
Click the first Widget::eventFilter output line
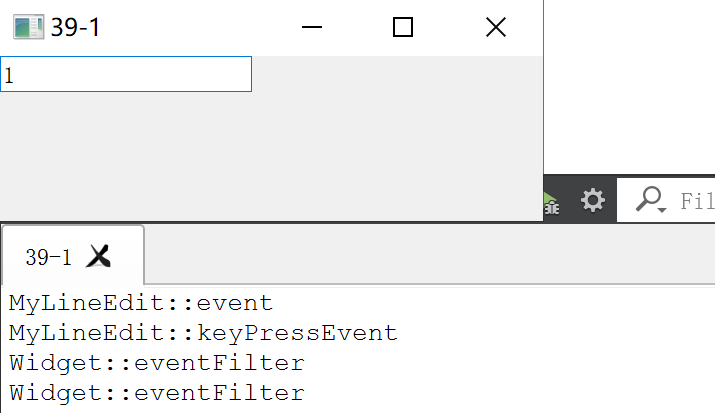[x=157, y=363]
